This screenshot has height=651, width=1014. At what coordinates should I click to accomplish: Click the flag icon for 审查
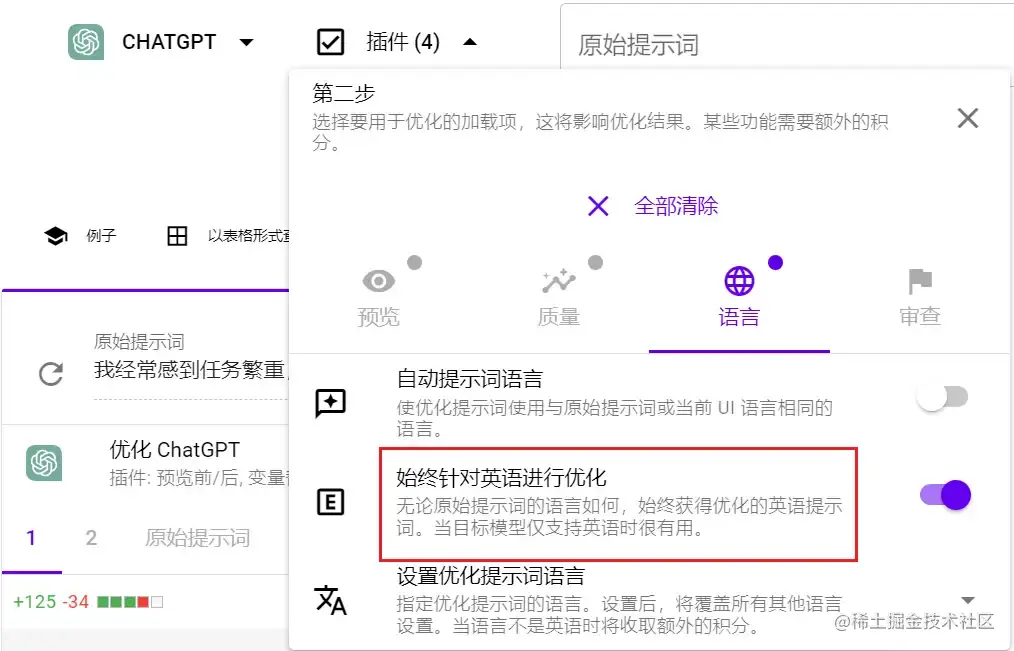(x=920, y=281)
